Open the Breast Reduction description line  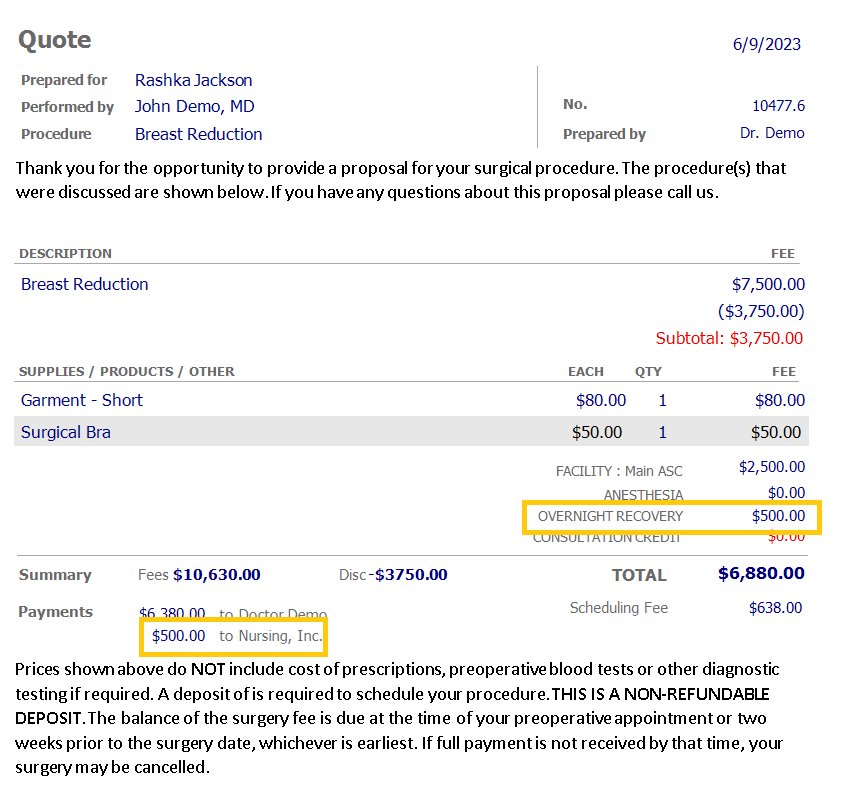(84, 284)
